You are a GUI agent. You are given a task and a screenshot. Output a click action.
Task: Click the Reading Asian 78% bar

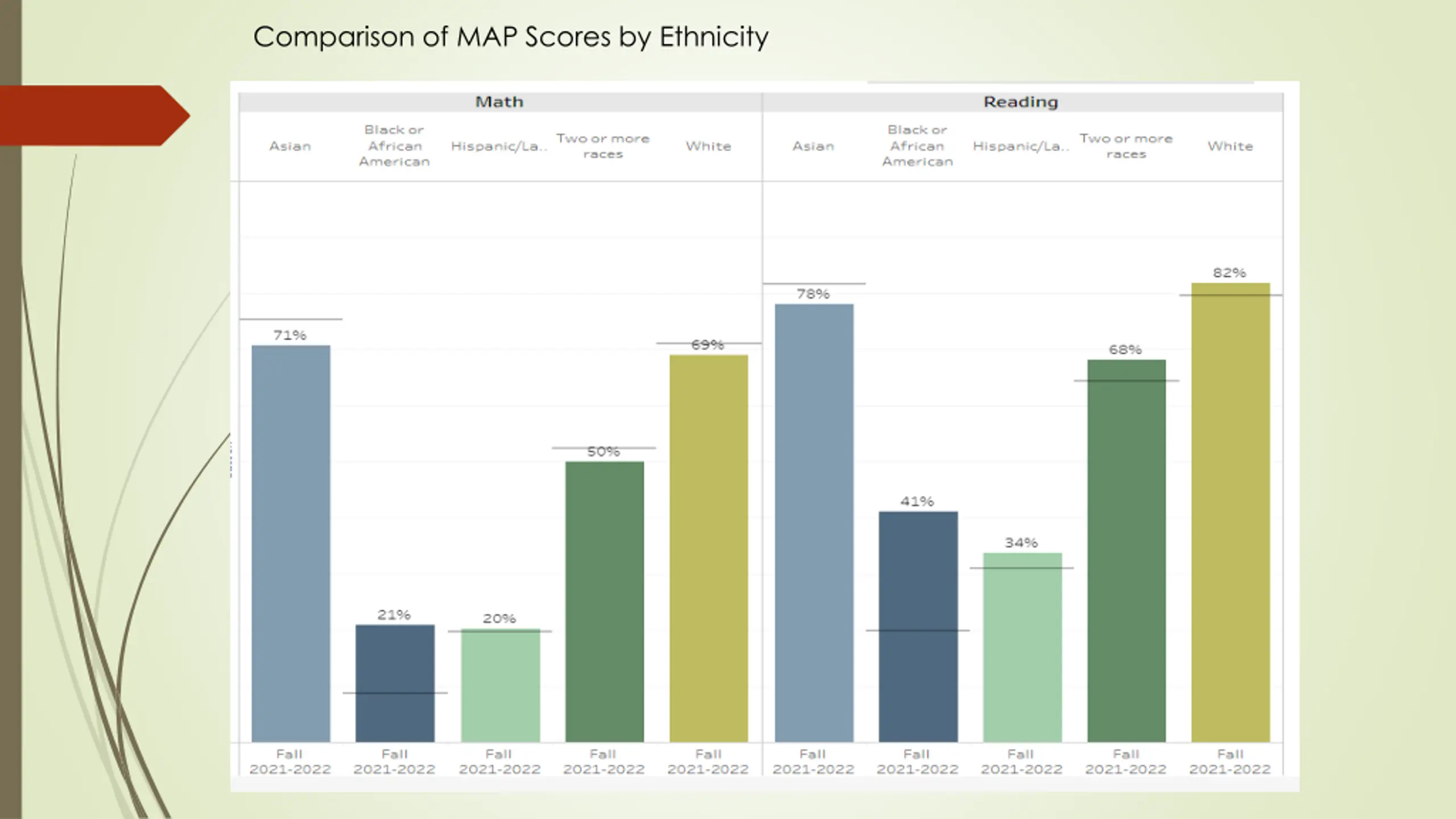(814, 523)
